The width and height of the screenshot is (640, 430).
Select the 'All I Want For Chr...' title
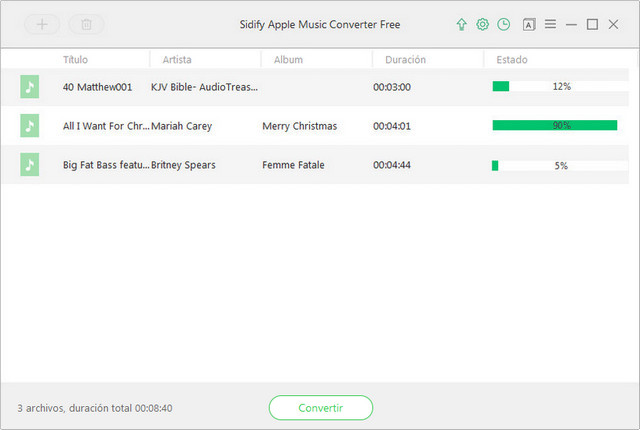106,126
